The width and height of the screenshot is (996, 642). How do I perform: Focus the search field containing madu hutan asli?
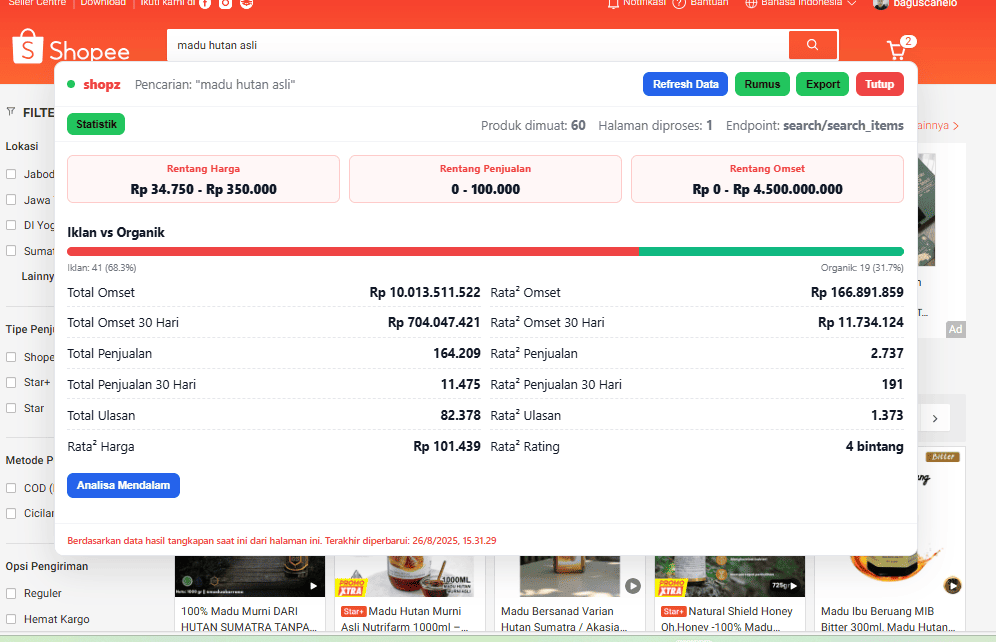pyautogui.click(x=477, y=45)
